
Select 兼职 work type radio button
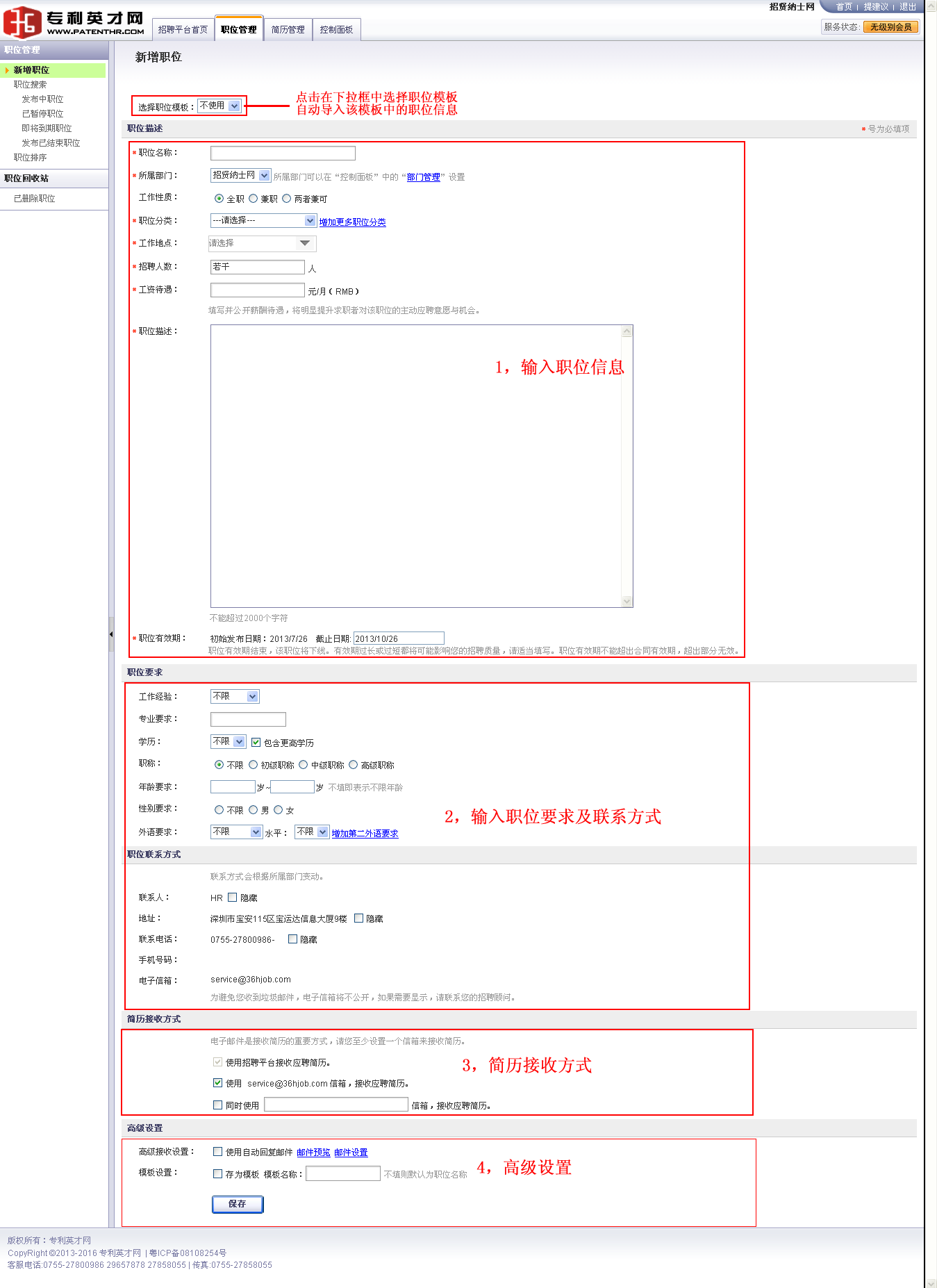[x=254, y=199]
